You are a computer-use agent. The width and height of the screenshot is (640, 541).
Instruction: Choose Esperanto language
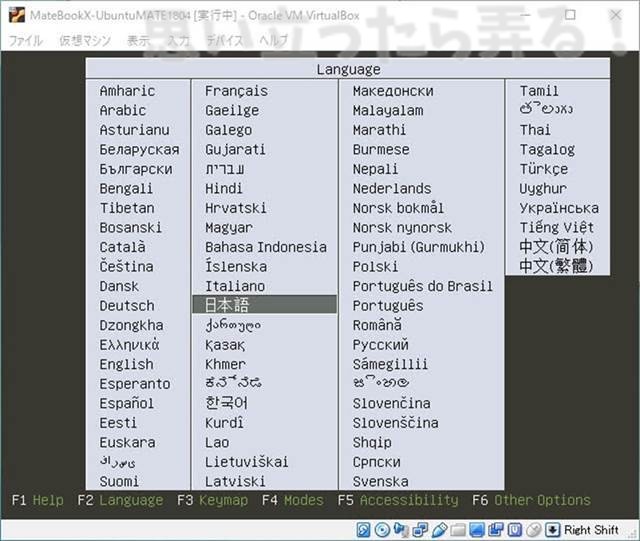click(x=135, y=384)
